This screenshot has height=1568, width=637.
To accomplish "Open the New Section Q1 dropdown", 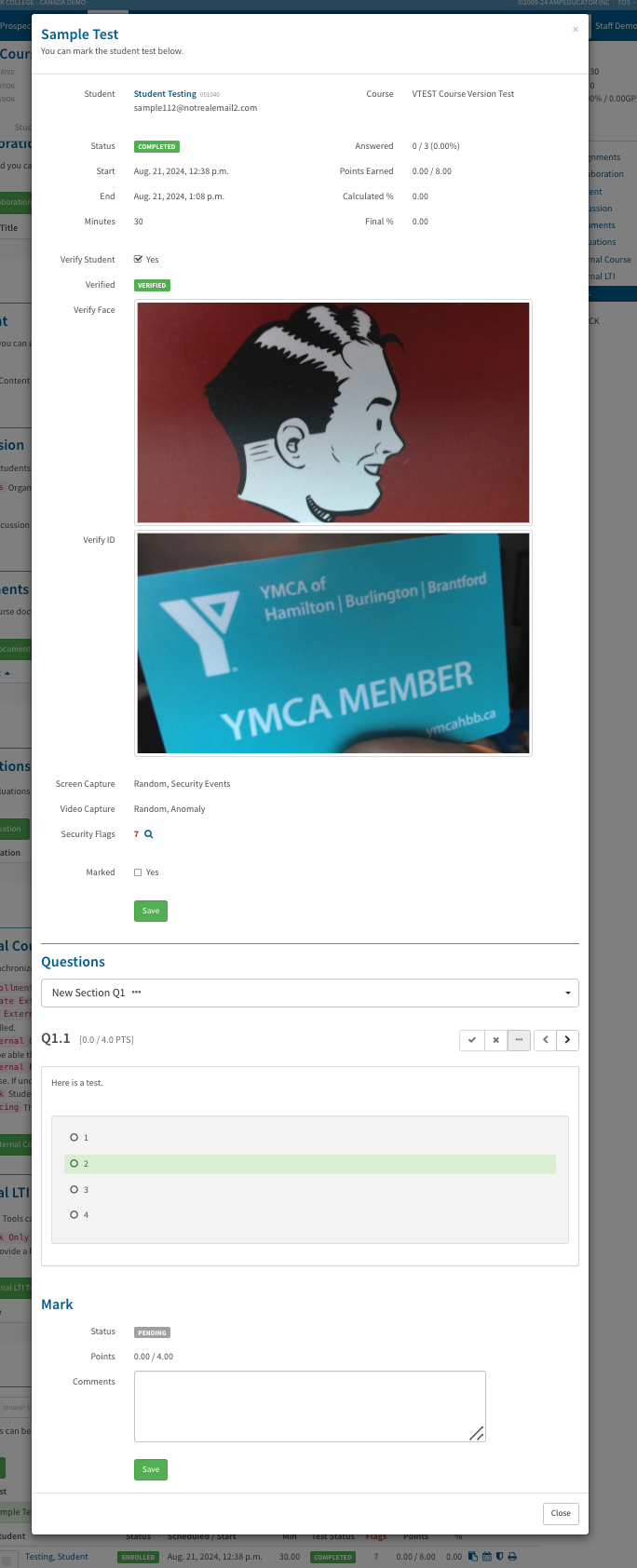I will [x=310, y=993].
